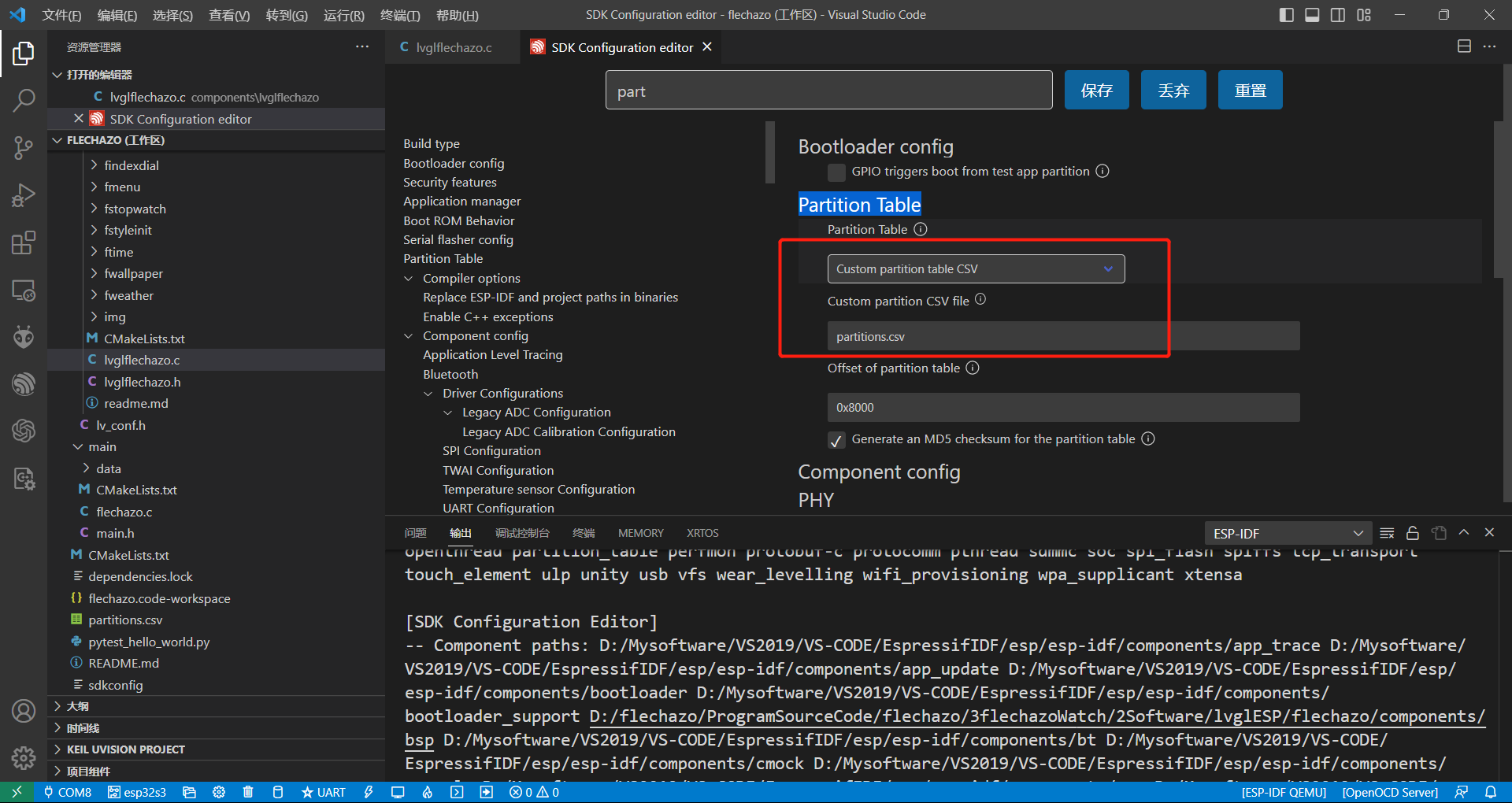Open the ESP-IDF output channel dropdown
The height and width of the screenshot is (803, 1512).
coord(1288,533)
